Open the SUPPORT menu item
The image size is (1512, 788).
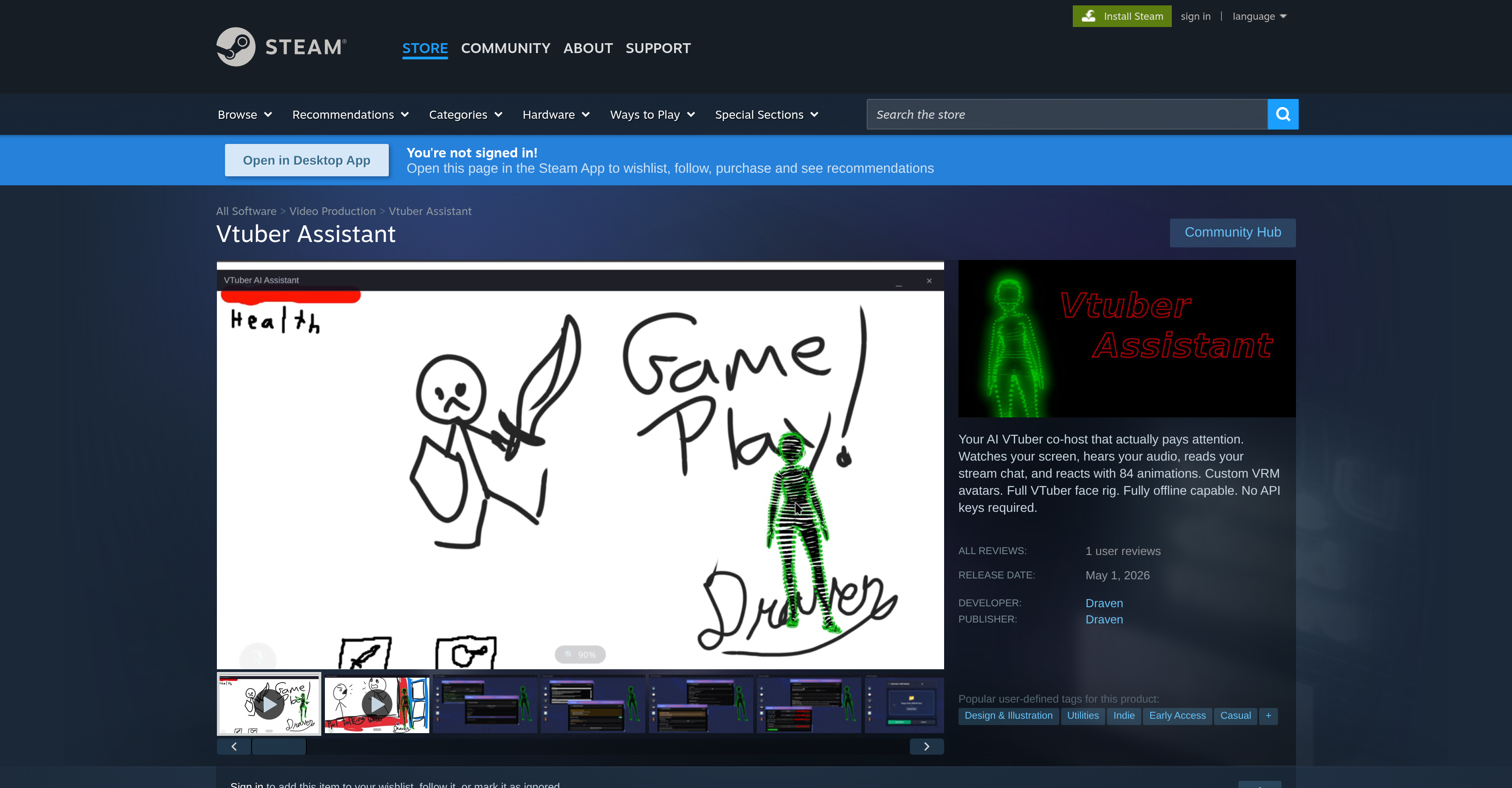[658, 48]
